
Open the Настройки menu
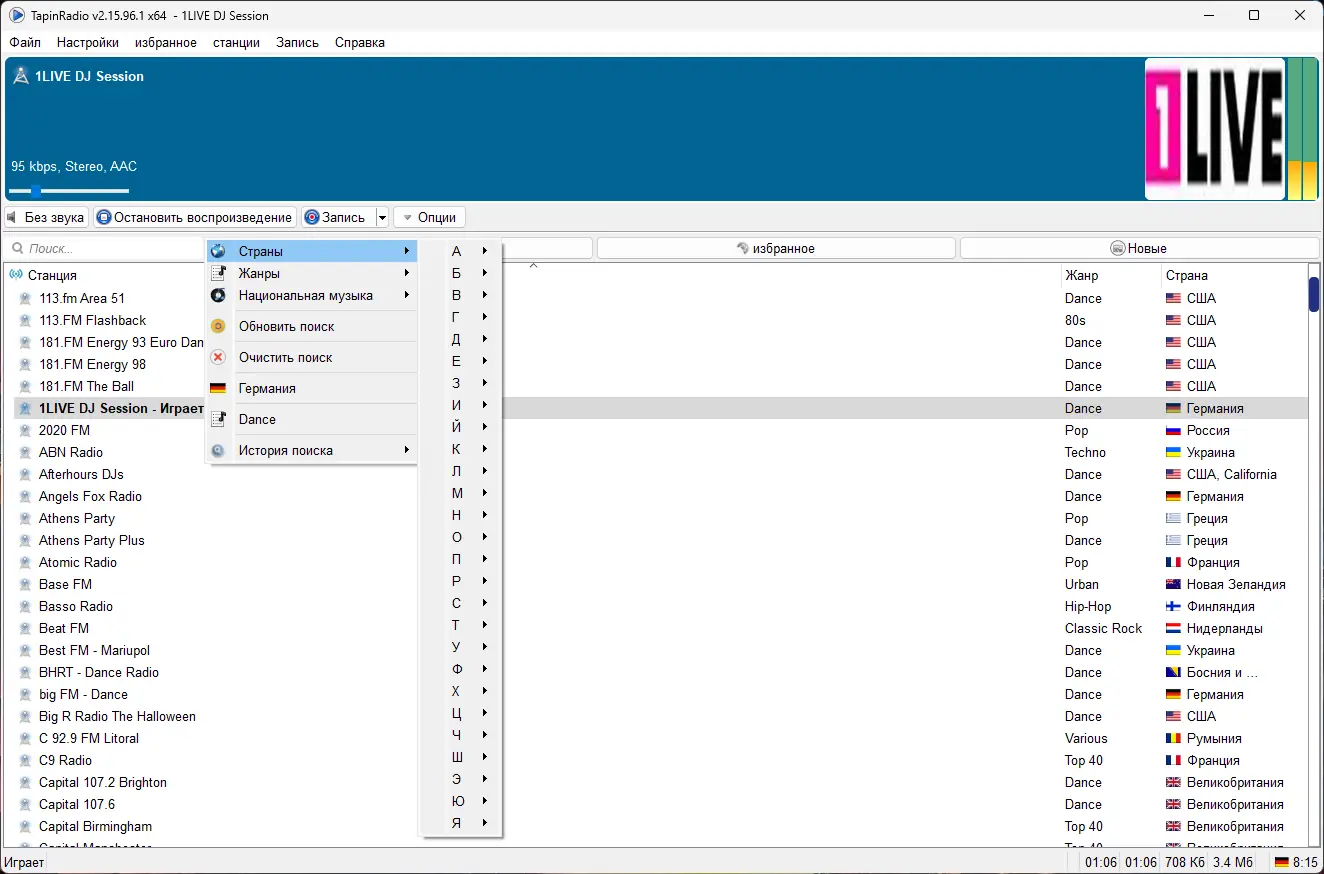pos(88,42)
